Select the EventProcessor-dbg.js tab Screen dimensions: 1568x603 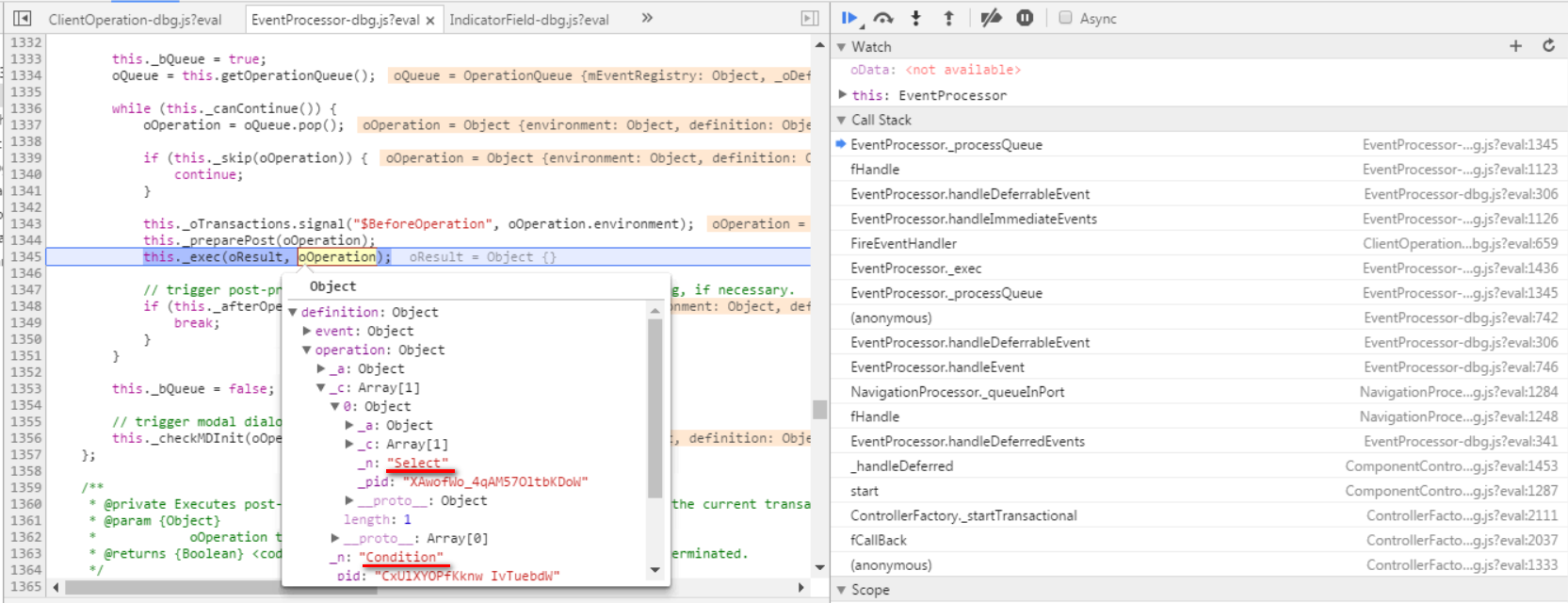pos(334,20)
